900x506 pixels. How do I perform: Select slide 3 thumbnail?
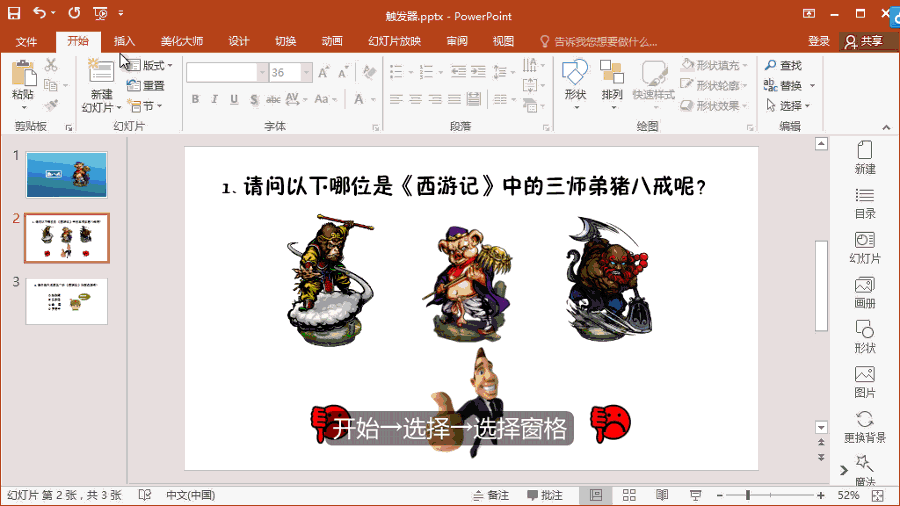(67, 301)
